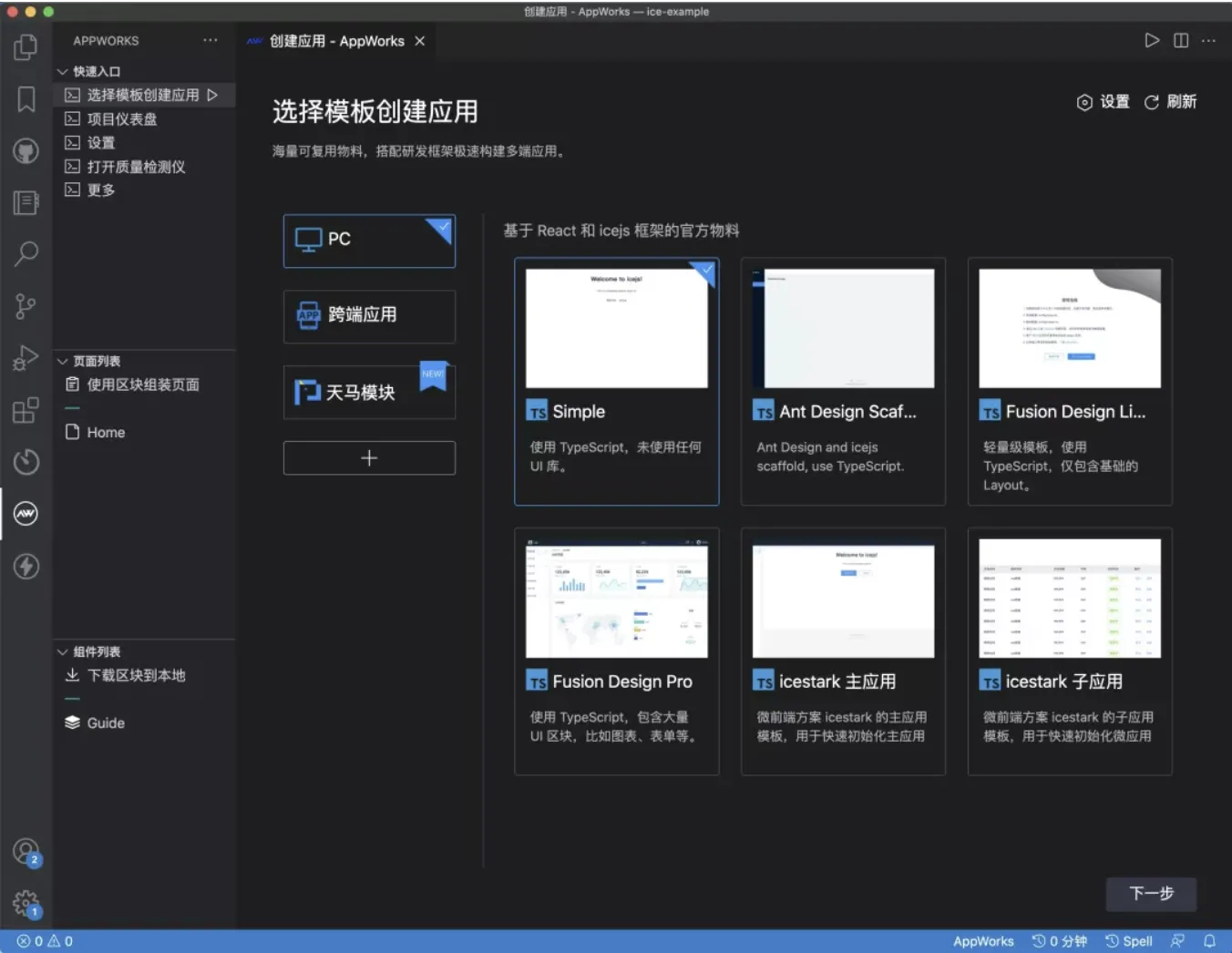
Task: Click 使用区块组装页面 in page list
Action: (143, 384)
